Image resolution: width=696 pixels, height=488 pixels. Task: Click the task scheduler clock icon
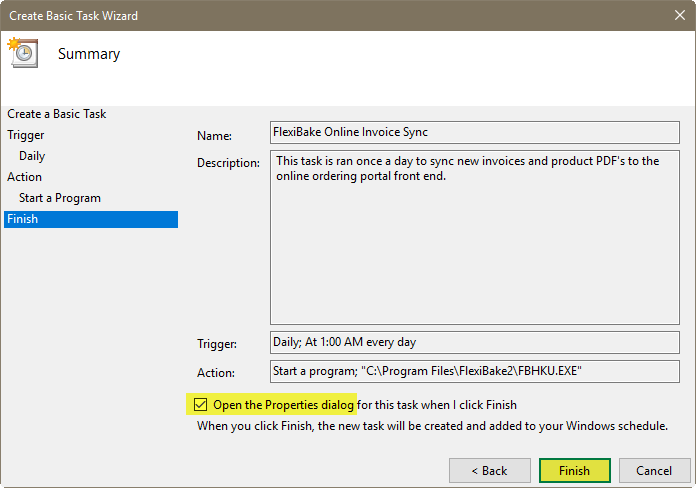(x=23, y=52)
